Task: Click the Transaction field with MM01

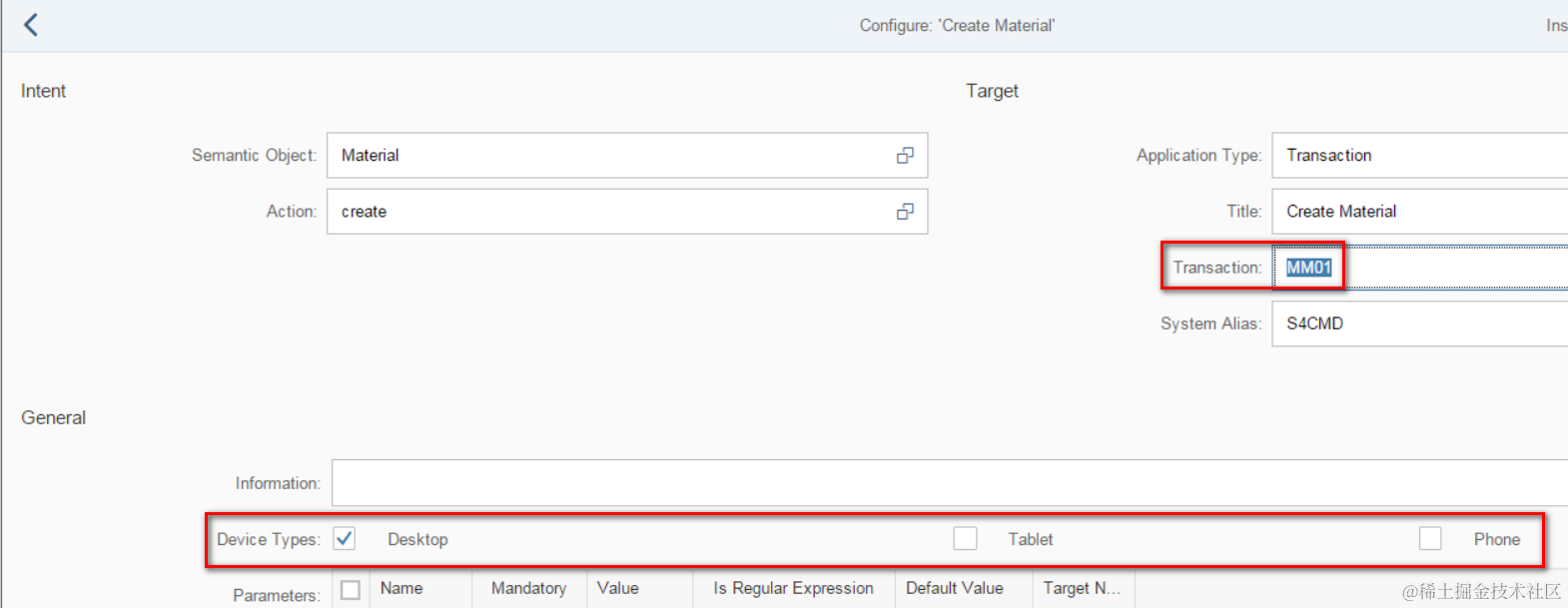Action: click(x=1419, y=268)
